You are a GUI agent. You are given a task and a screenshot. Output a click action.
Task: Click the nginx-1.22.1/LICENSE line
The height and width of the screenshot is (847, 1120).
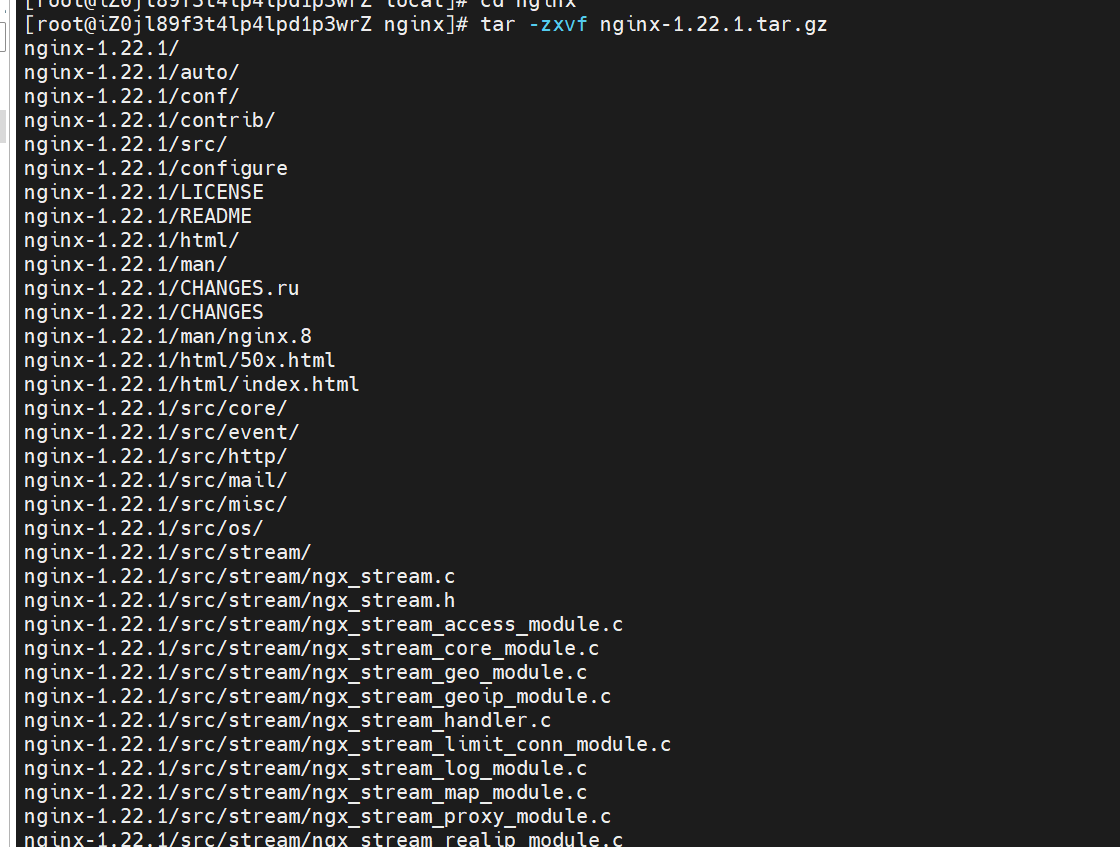click(x=144, y=192)
